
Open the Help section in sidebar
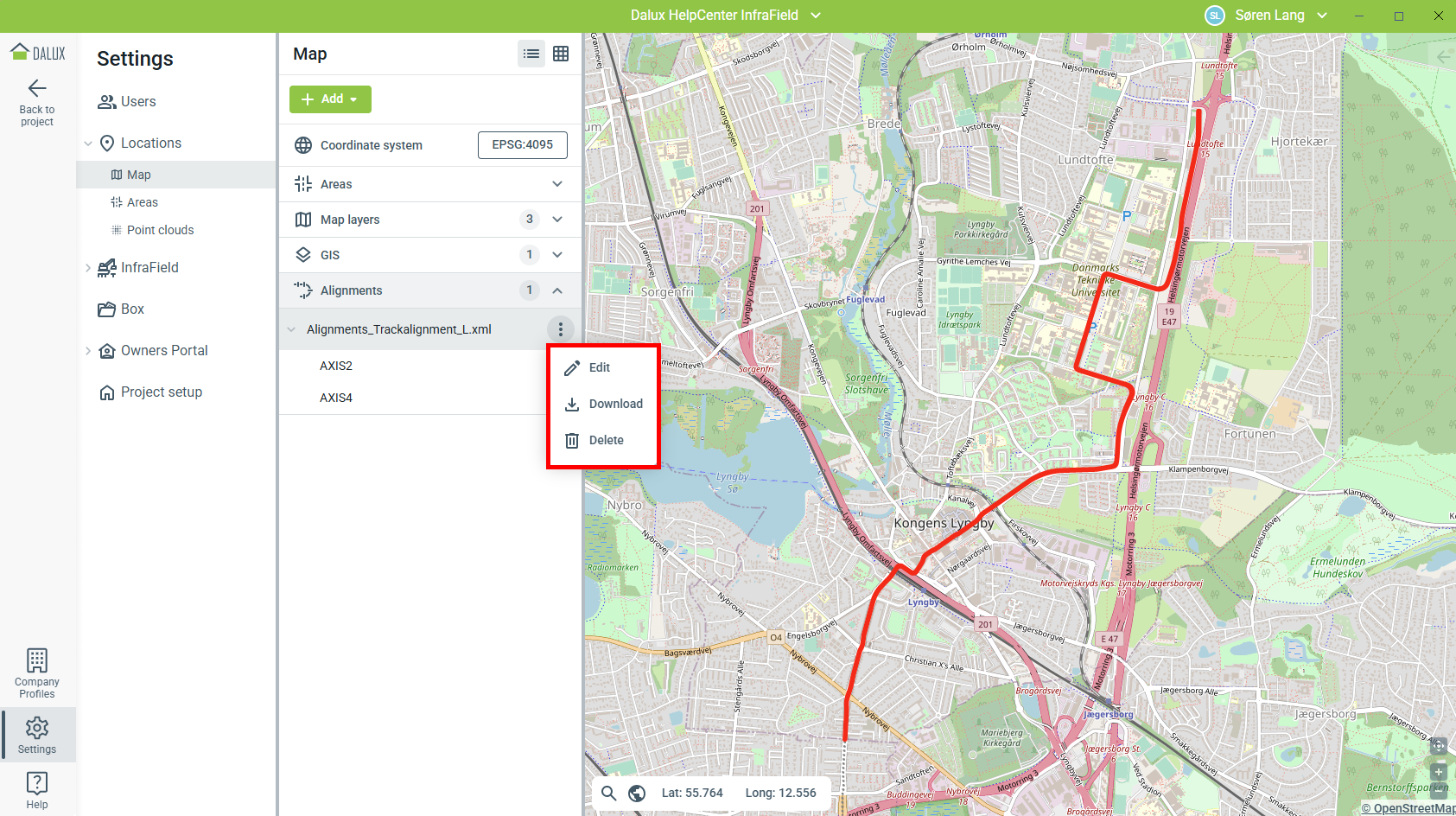(x=37, y=790)
